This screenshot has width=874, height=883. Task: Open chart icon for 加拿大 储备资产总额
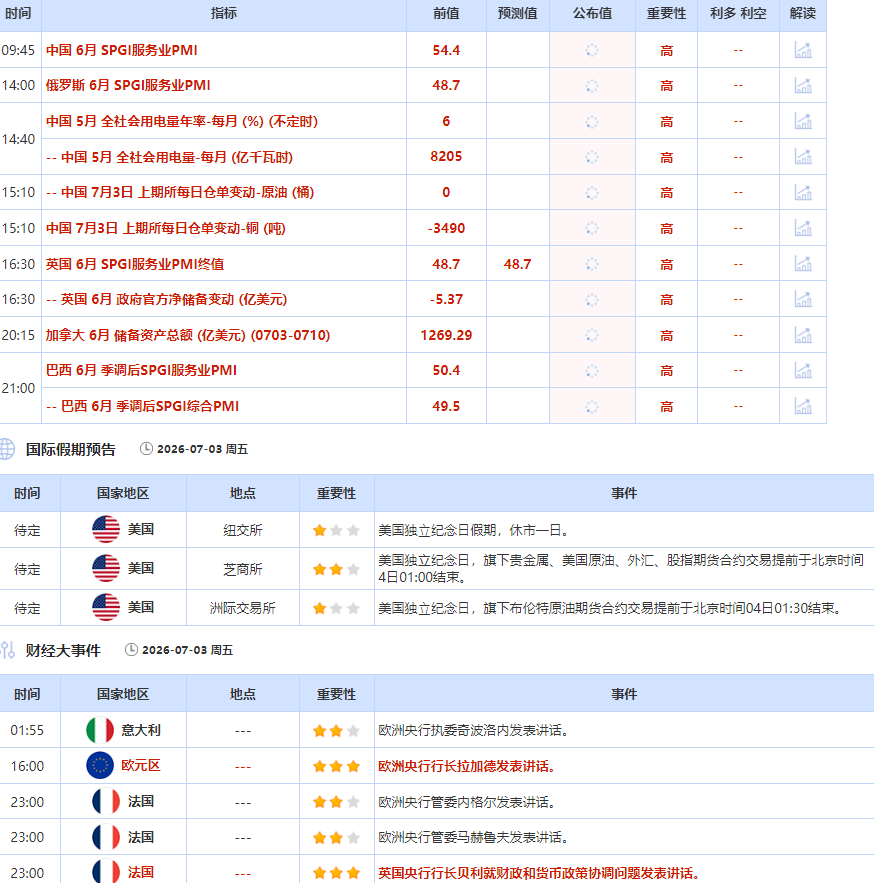(802, 335)
